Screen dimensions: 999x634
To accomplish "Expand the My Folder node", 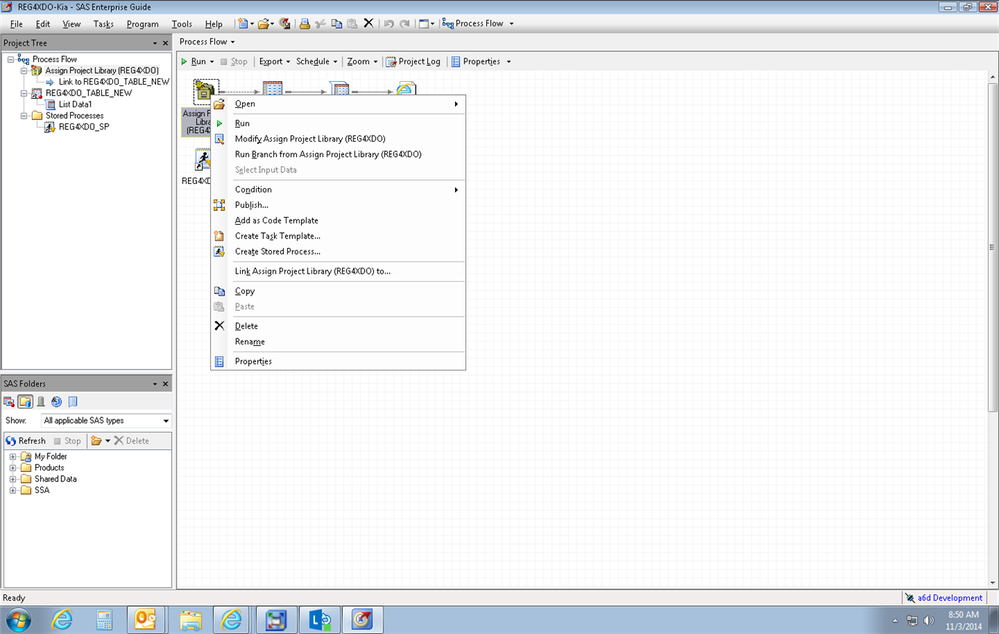I will pos(13,457).
